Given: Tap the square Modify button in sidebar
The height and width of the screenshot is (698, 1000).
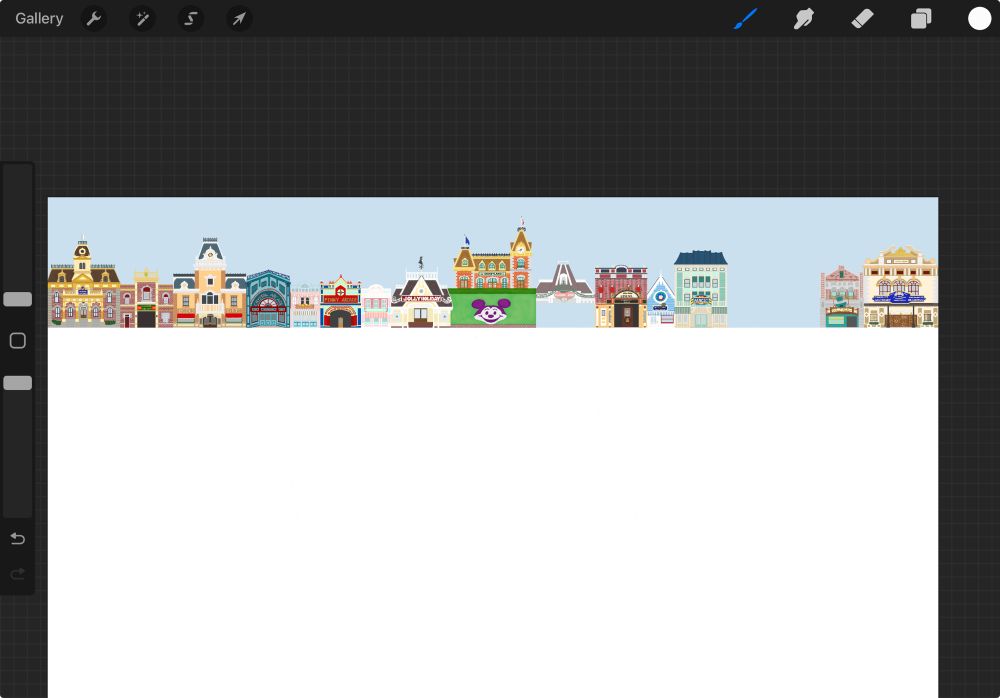Looking at the screenshot, I should 18,341.
